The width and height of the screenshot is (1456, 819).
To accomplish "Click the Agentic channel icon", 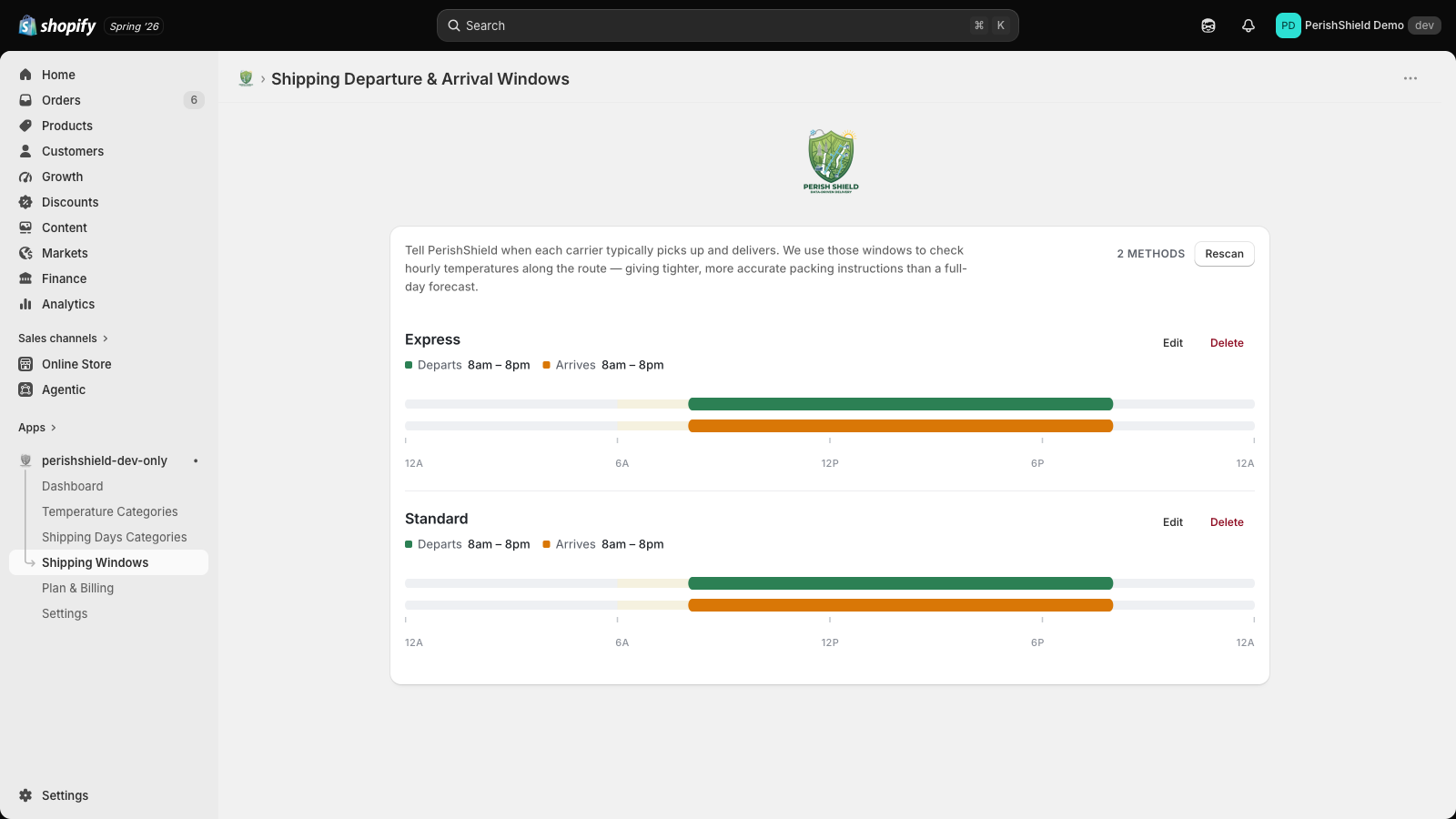I will pyautogui.click(x=25, y=389).
